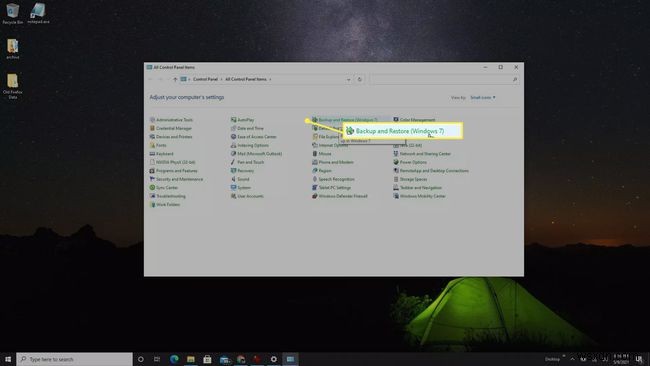Open Date and Time
The width and height of the screenshot is (650, 366).
pos(247,128)
